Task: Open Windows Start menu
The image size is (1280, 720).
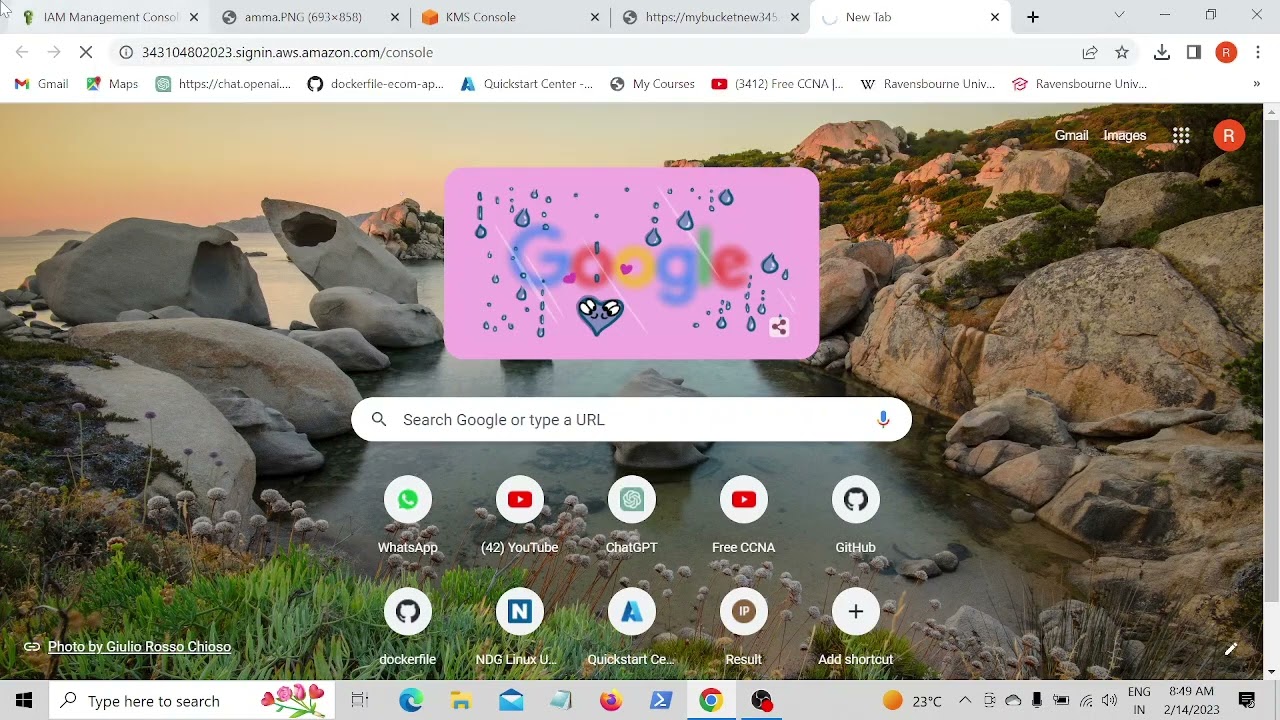Action: tap(24, 701)
